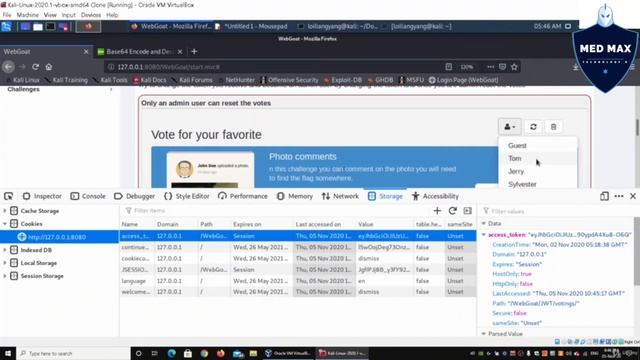Image resolution: width=640 pixels, height=360 pixels.
Task: Open page actions ellipsis menu
Action: click(x=490, y=67)
